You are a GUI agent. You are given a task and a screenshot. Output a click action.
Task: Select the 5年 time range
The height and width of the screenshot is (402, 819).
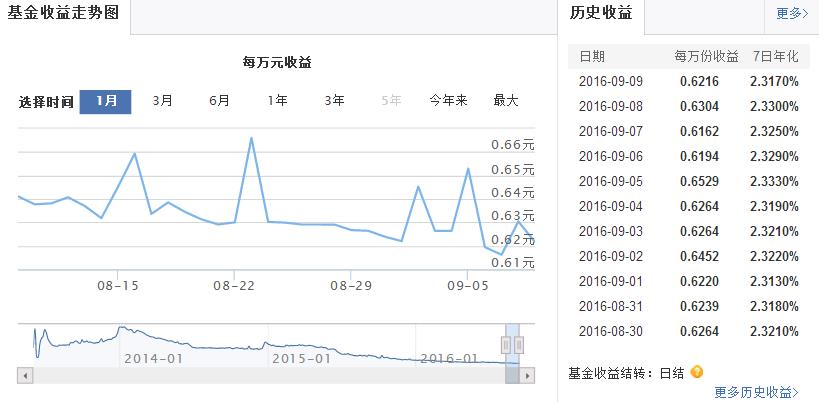[x=391, y=101]
